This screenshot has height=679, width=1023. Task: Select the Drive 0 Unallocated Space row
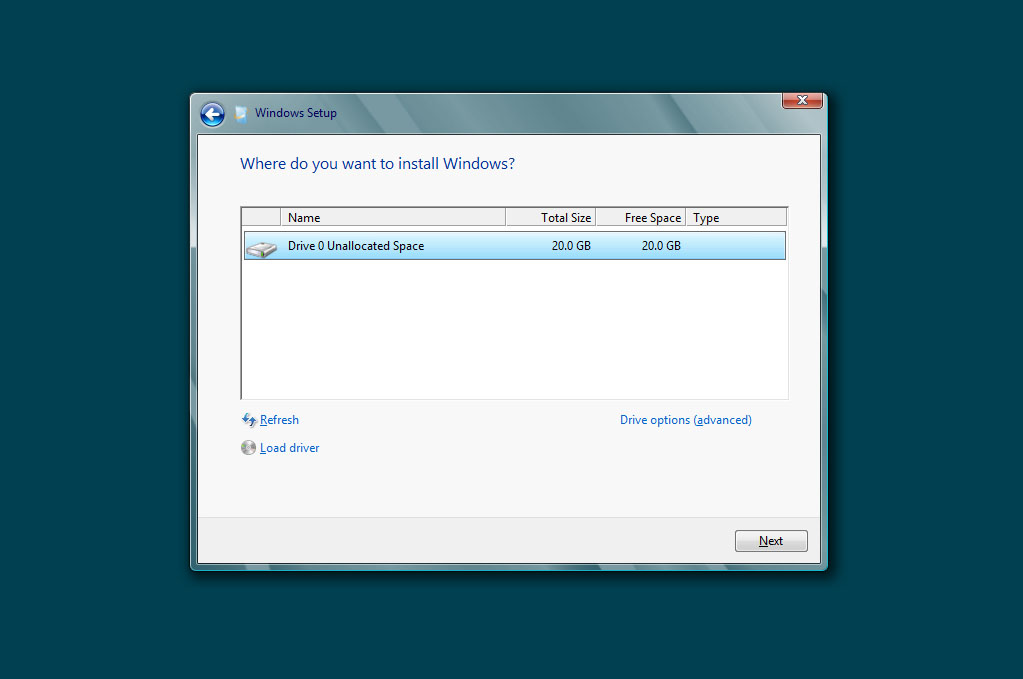(x=515, y=246)
